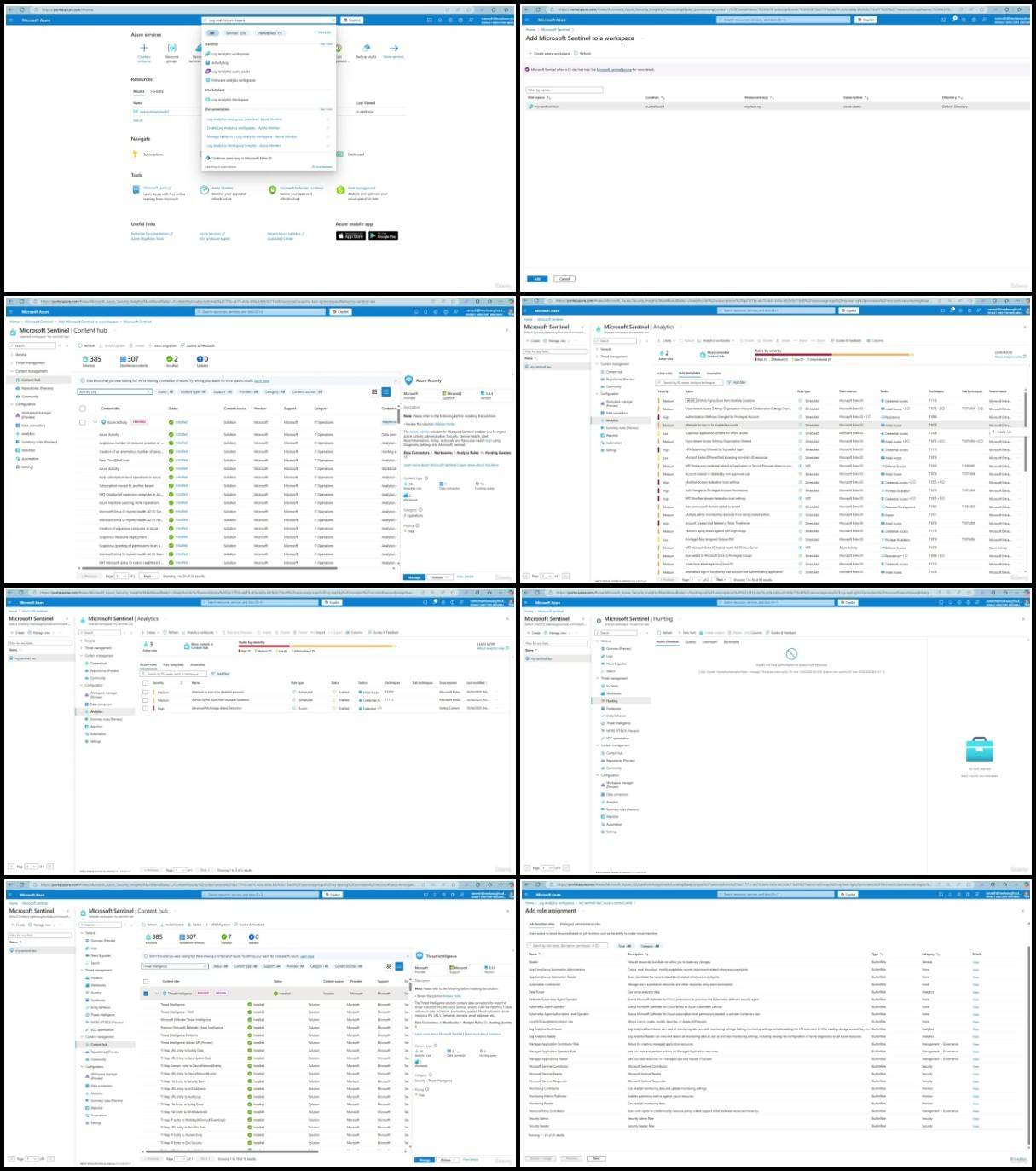This screenshot has width=1036, height=1171.
Task: Check 'Advanced Multistage Attack Detection' active rule checkbox
Action: coord(145,708)
